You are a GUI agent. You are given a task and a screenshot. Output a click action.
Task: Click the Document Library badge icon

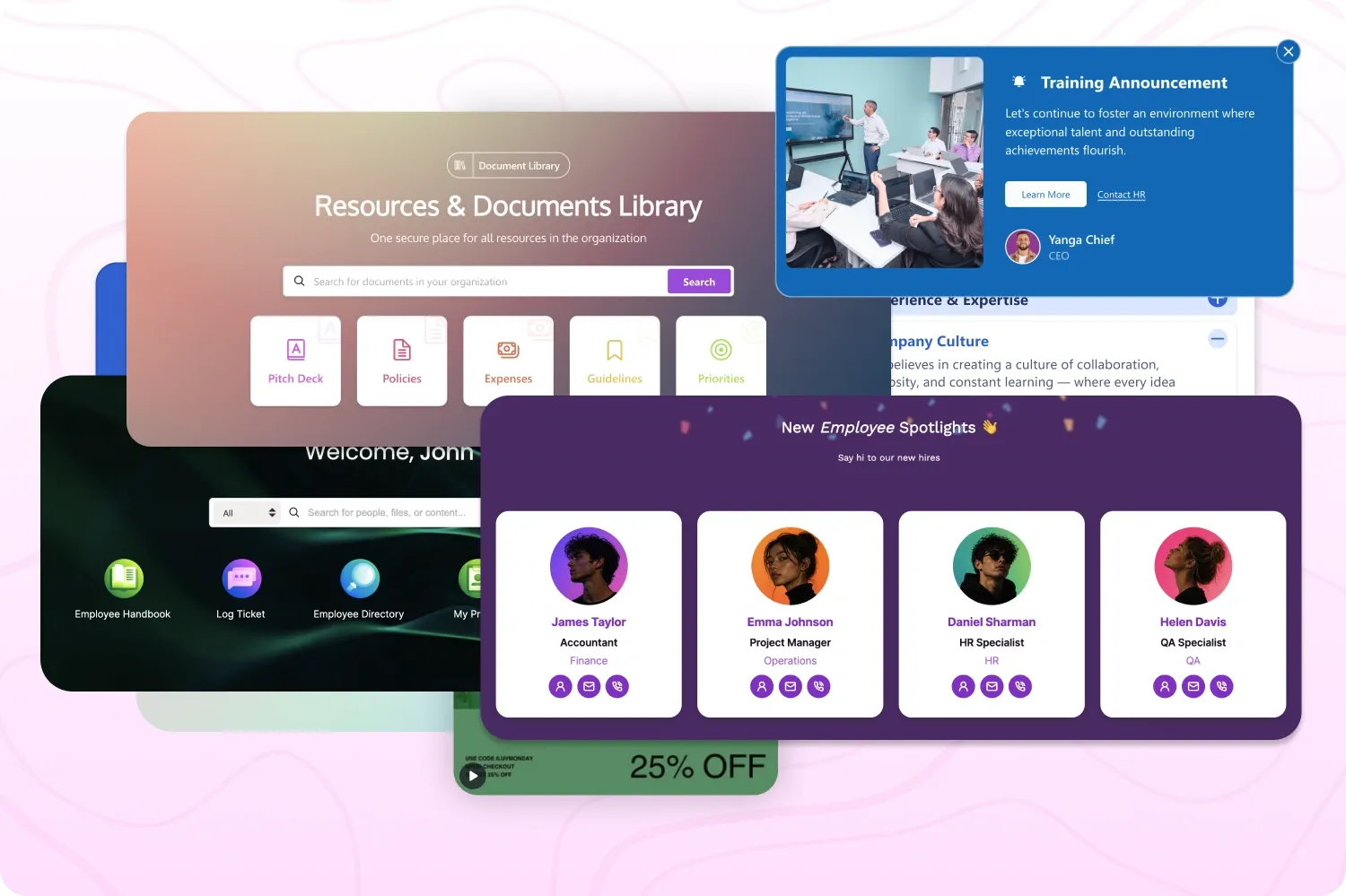[459, 165]
